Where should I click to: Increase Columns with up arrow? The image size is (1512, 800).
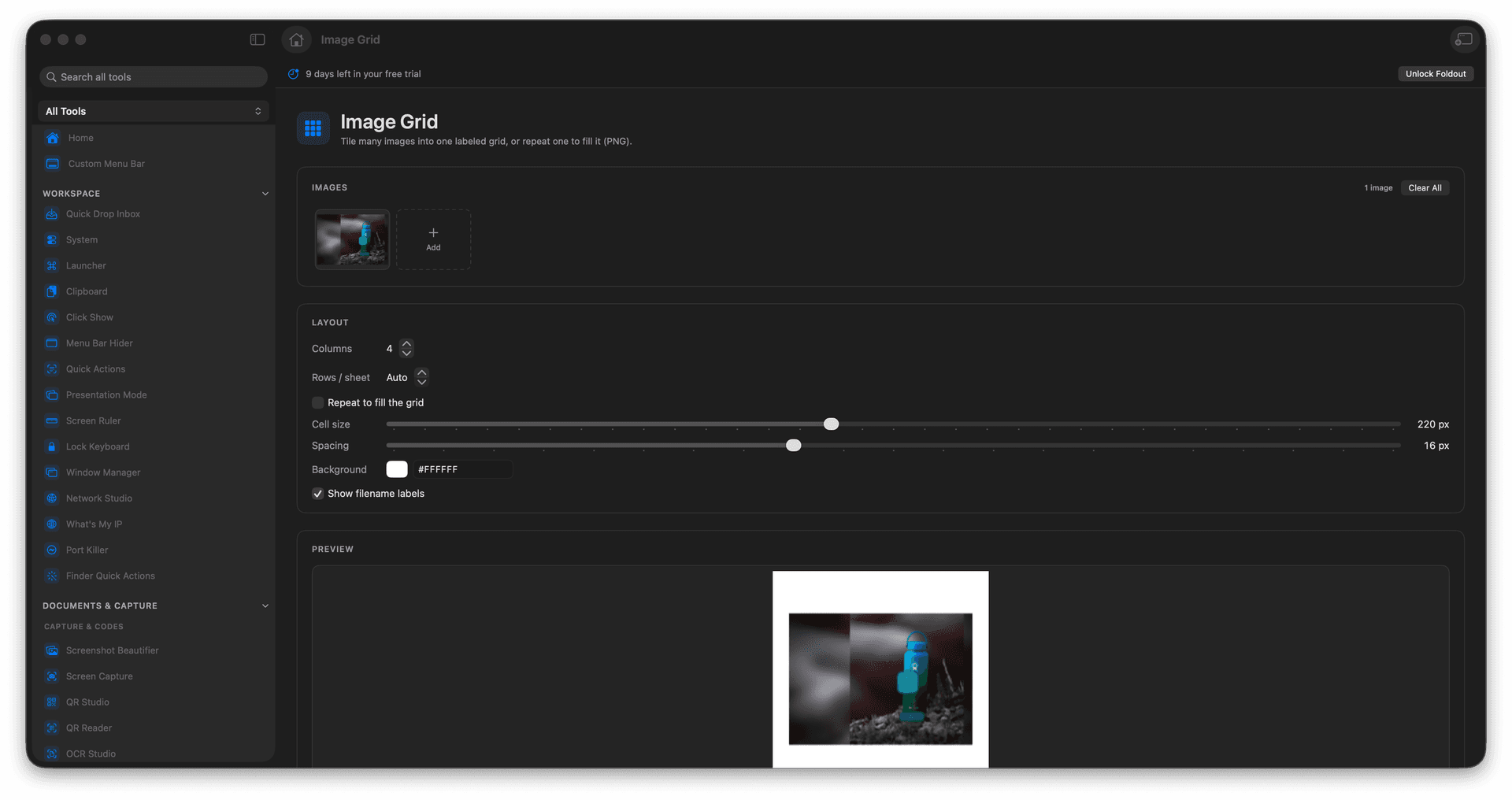(x=407, y=343)
